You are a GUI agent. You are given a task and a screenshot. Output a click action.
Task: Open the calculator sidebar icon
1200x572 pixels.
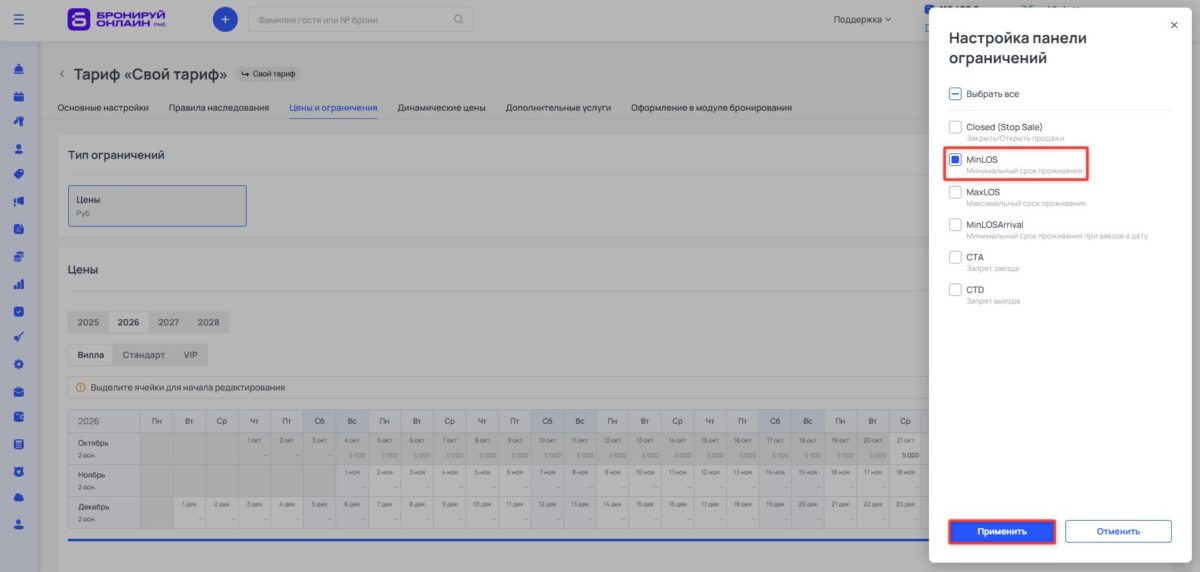(19, 444)
